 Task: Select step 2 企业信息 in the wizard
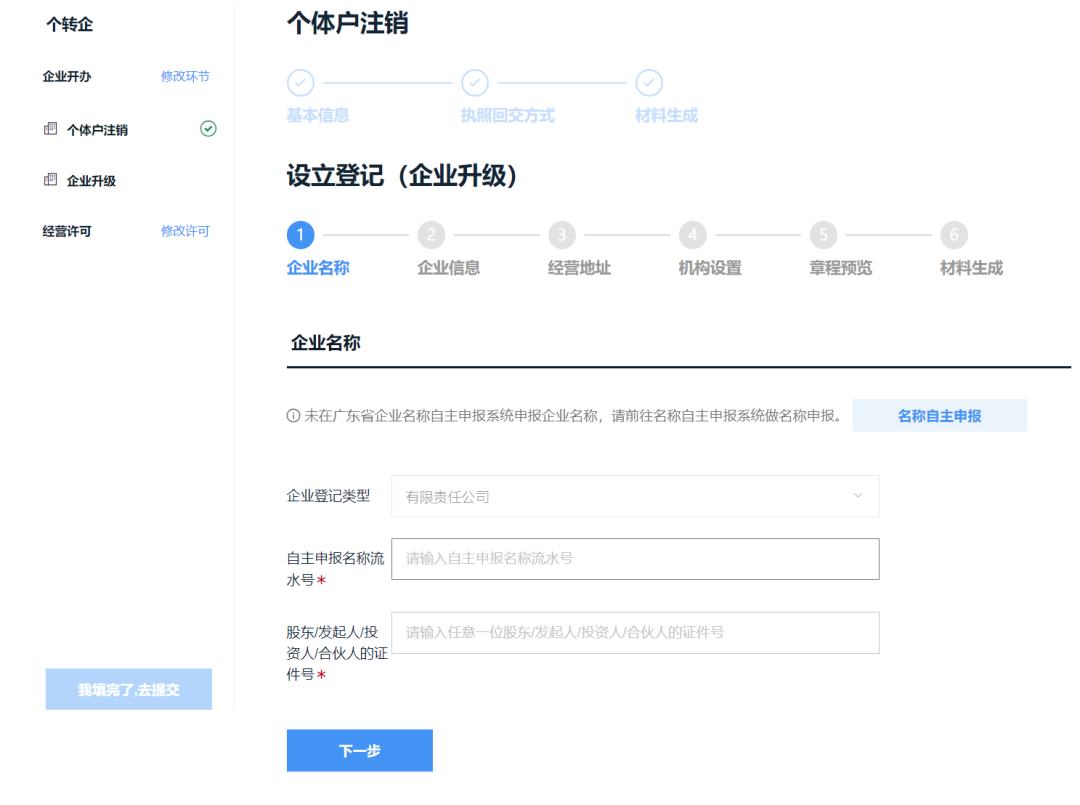click(431, 235)
